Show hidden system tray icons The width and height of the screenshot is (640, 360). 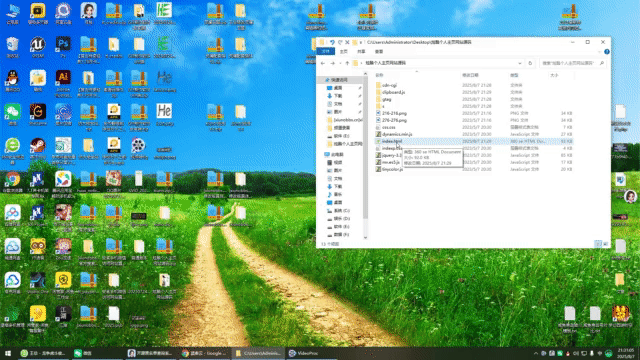point(536,353)
